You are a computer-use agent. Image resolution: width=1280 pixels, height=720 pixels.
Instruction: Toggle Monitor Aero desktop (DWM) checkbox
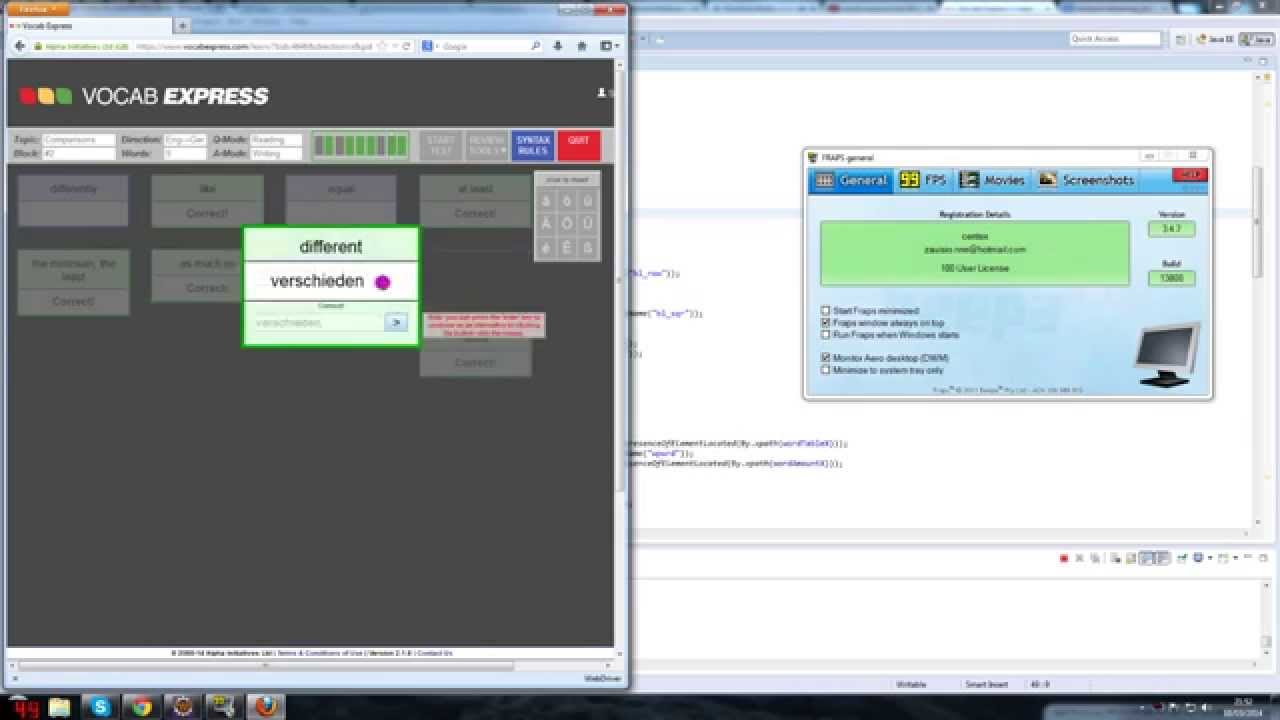826,357
